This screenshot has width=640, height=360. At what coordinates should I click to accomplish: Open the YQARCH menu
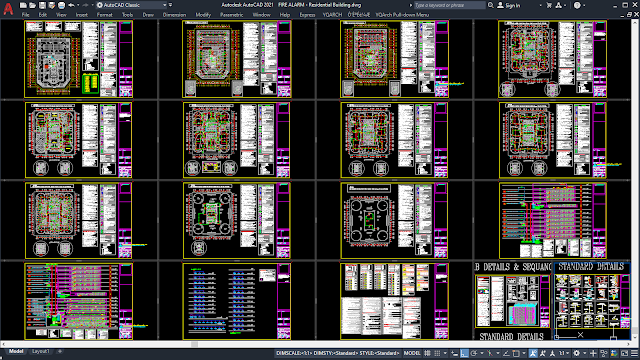(332, 15)
